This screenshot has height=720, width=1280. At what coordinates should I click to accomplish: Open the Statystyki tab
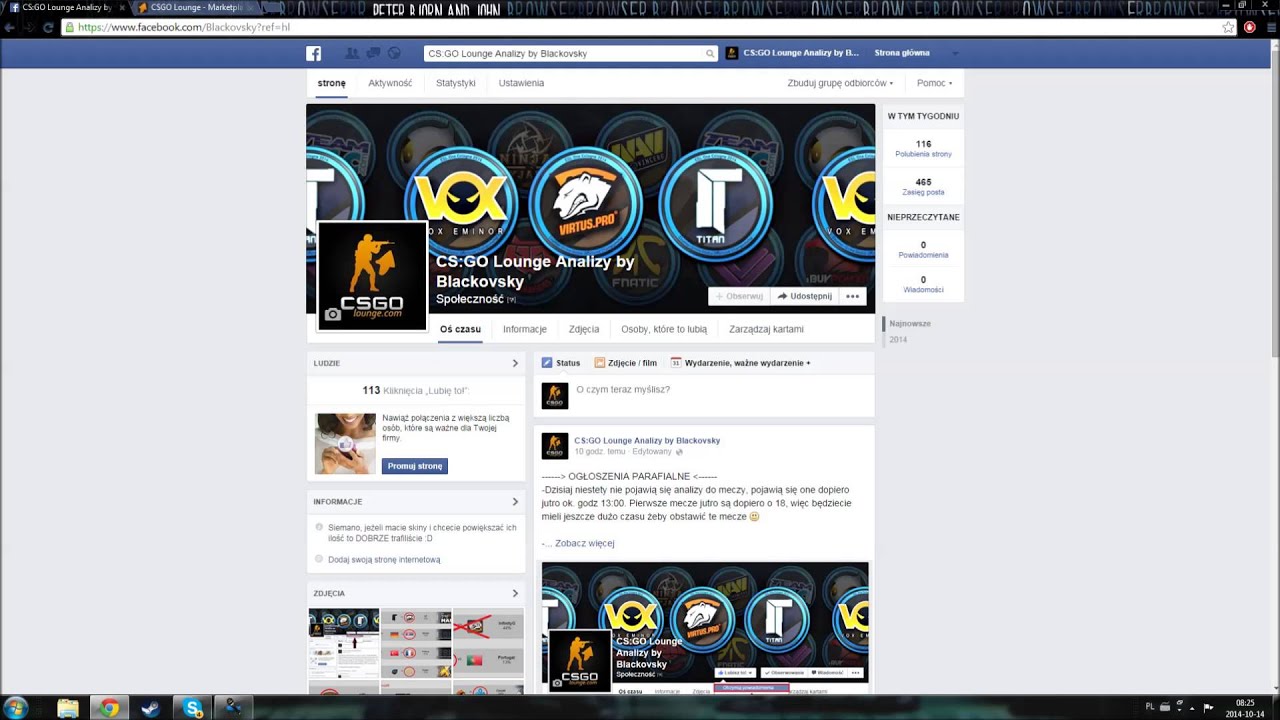456,83
